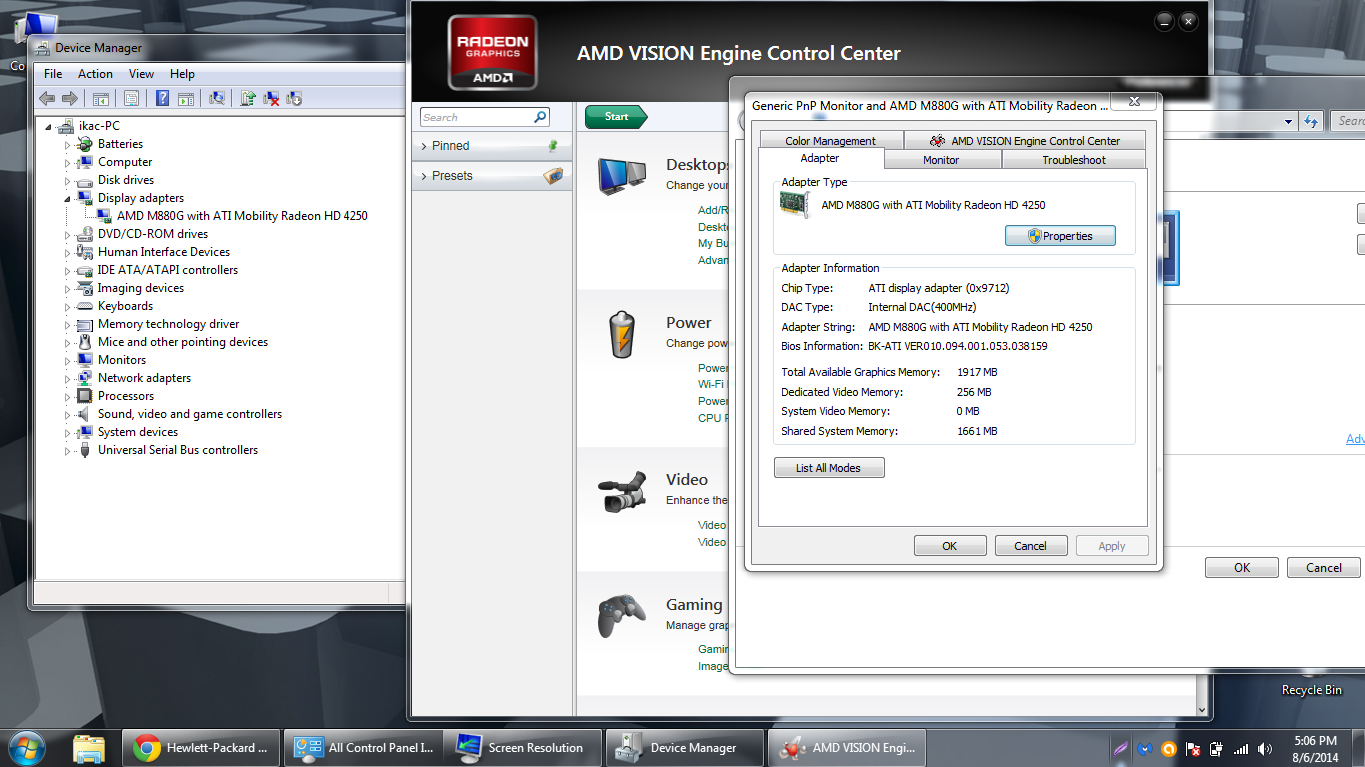Toggle the console tree pane icon in Device Manager
This screenshot has width=1365, height=767.
pos(100,98)
